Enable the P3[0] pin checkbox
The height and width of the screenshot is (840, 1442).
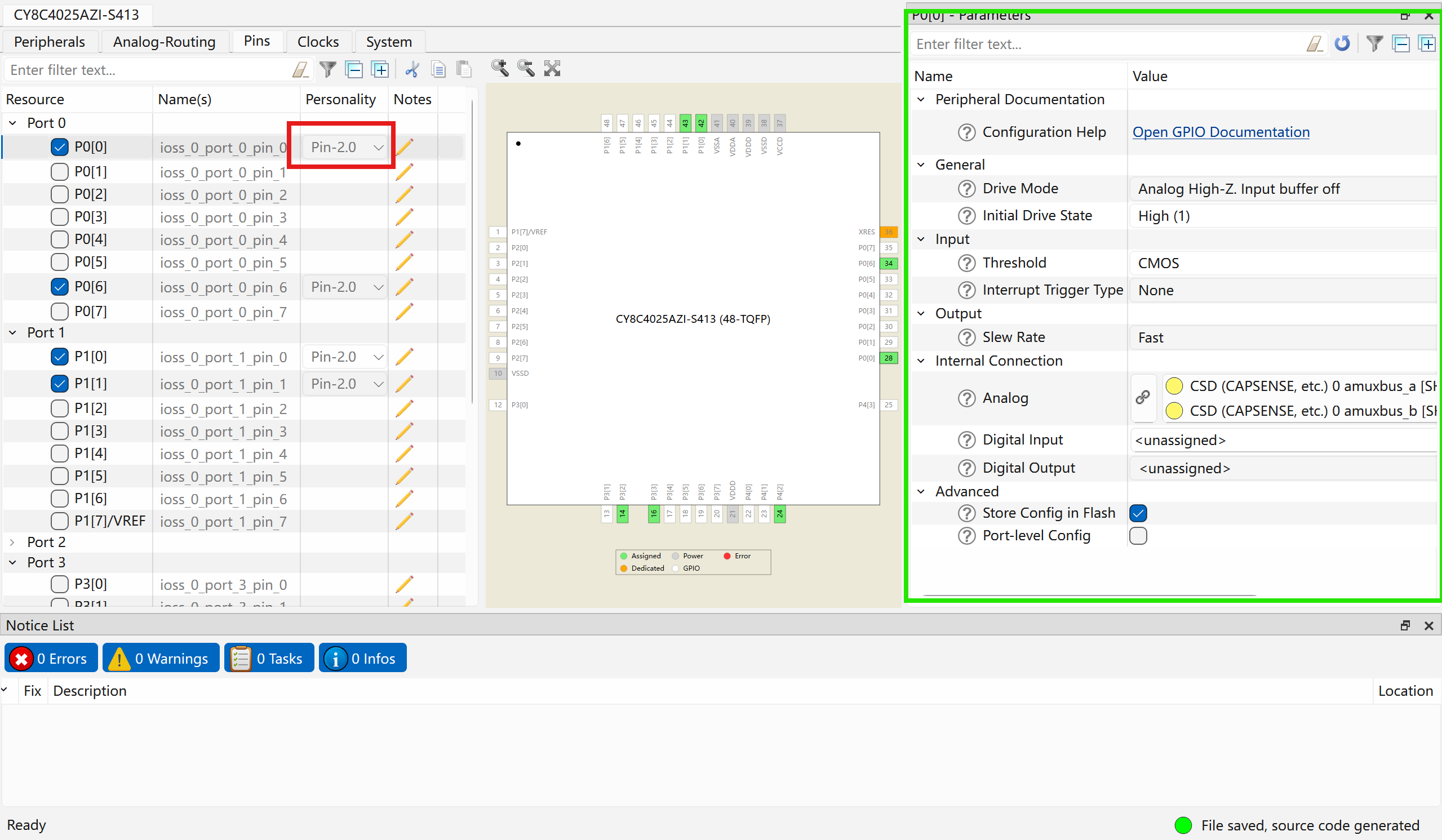coord(60,584)
